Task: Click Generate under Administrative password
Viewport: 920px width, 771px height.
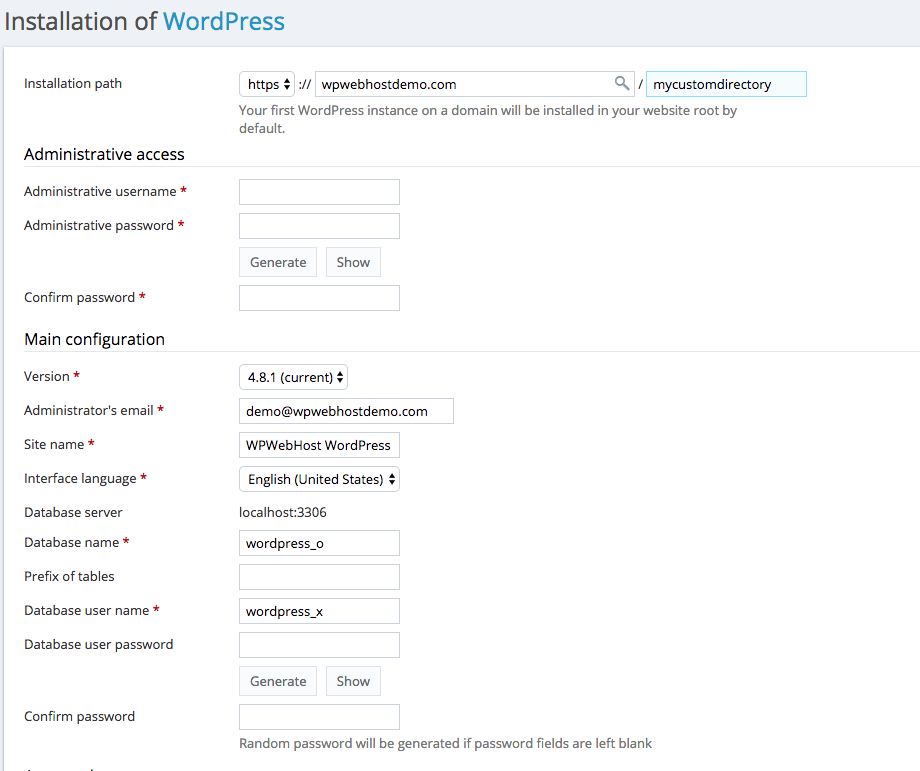Action: point(278,262)
